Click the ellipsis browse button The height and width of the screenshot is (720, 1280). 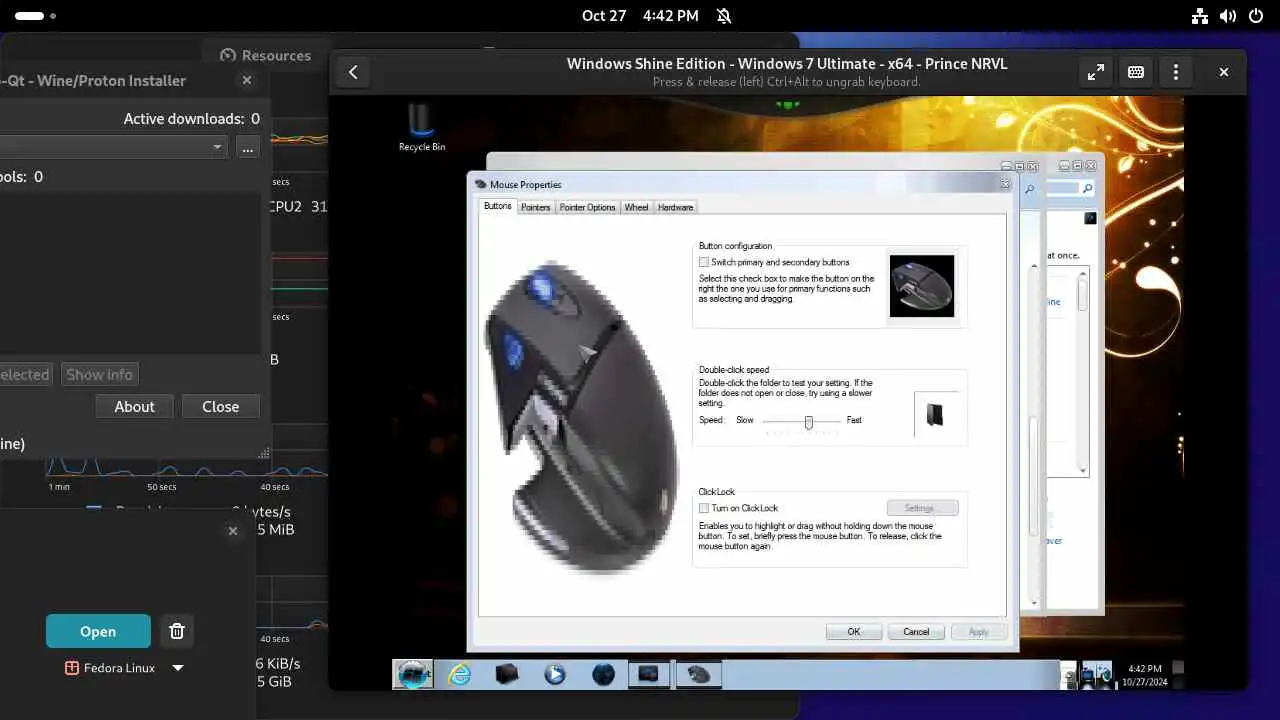(248, 147)
